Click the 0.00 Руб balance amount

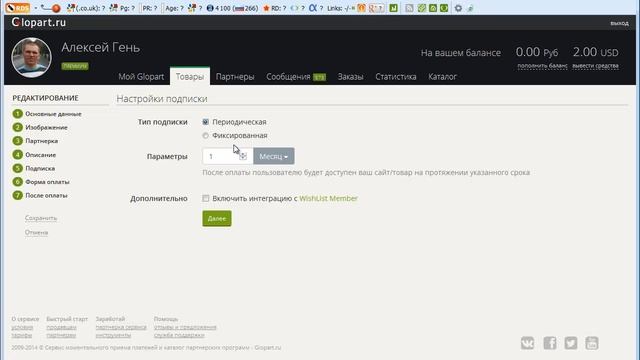tap(537, 52)
